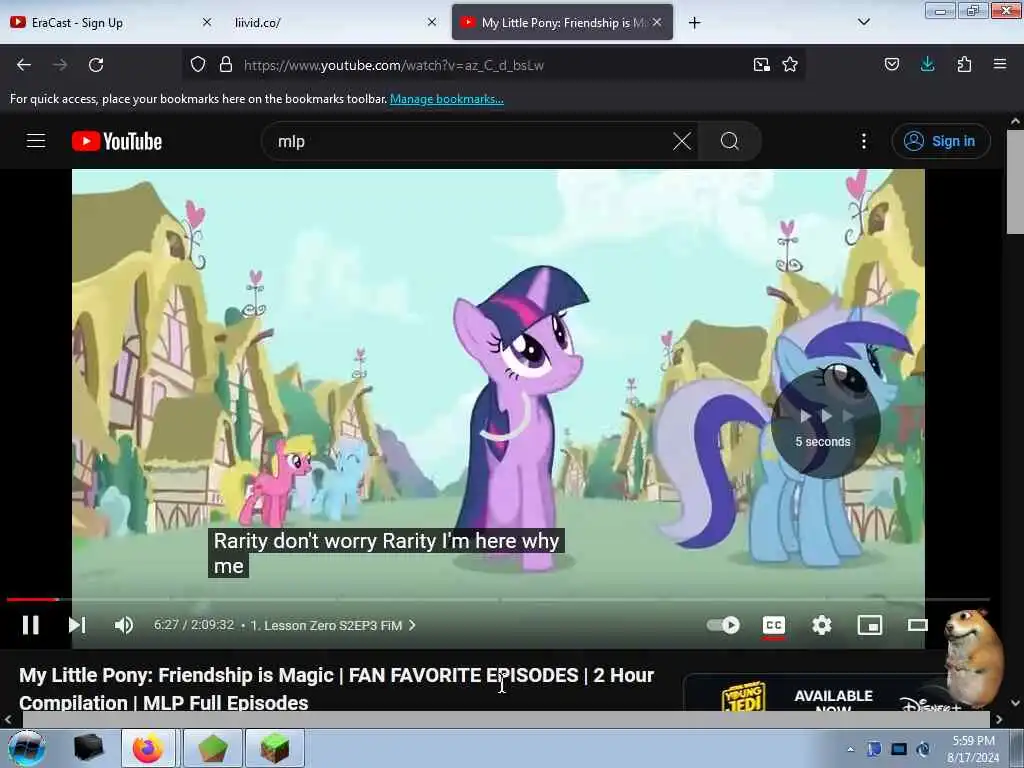Go to YouTube home logo
Screen dimensions: 1024x768
pyautogui.click(x=117, y=141)
